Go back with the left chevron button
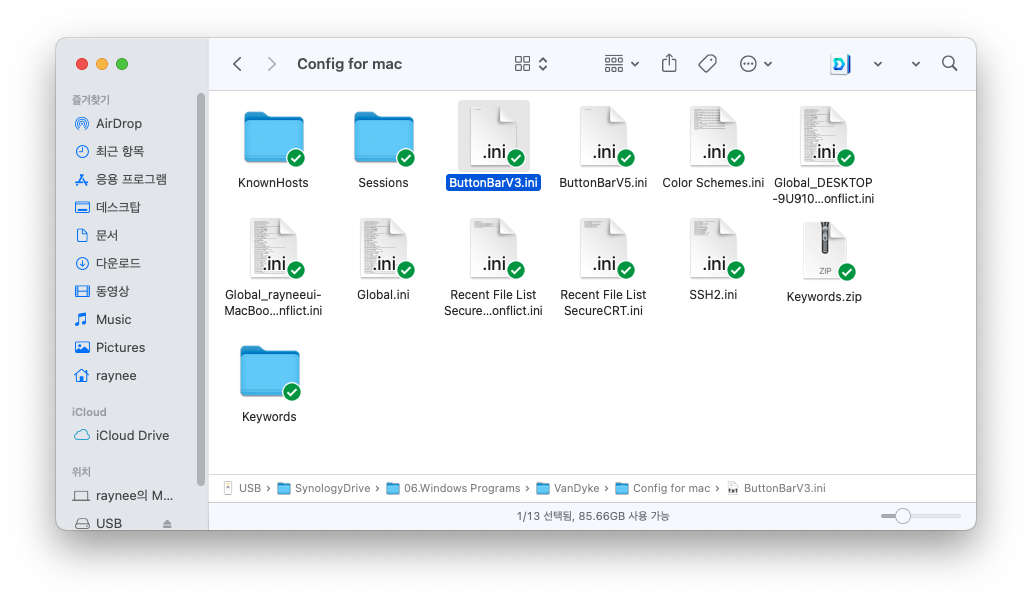Viewport: 1032px width, 604px height. pyautogui.click(x=238, y=64)
